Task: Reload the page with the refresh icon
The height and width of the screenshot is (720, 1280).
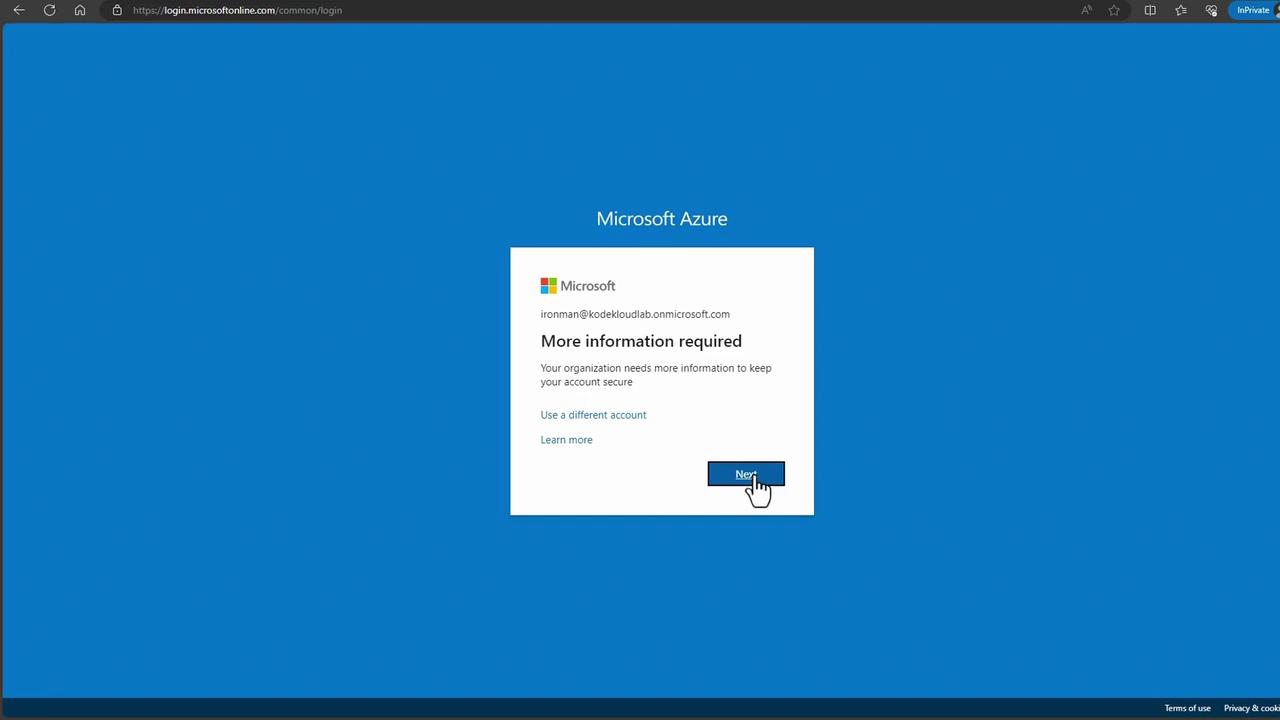Action: click(x=49, y=10)
